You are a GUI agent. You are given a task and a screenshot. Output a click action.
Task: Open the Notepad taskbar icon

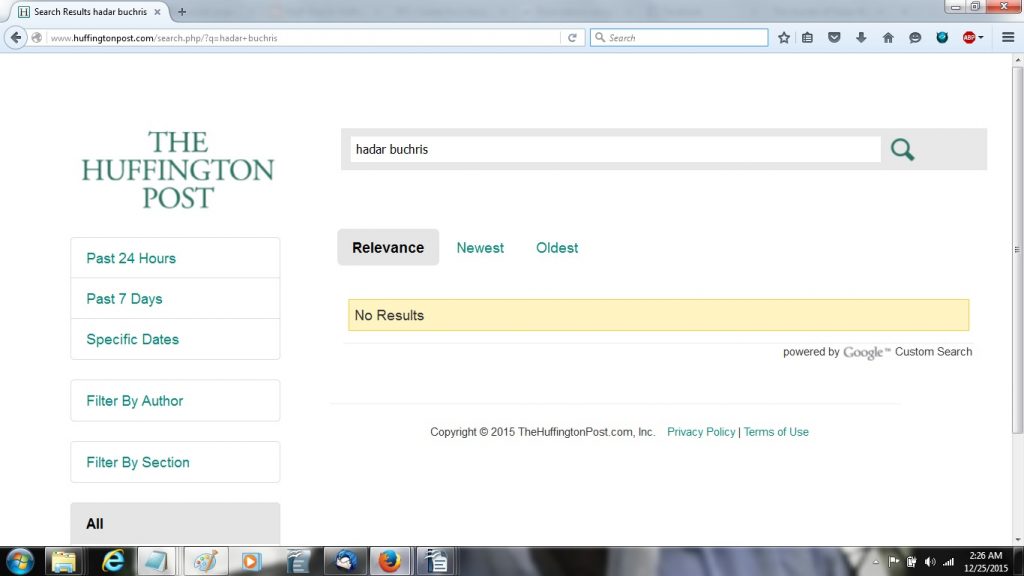point(156,561)
